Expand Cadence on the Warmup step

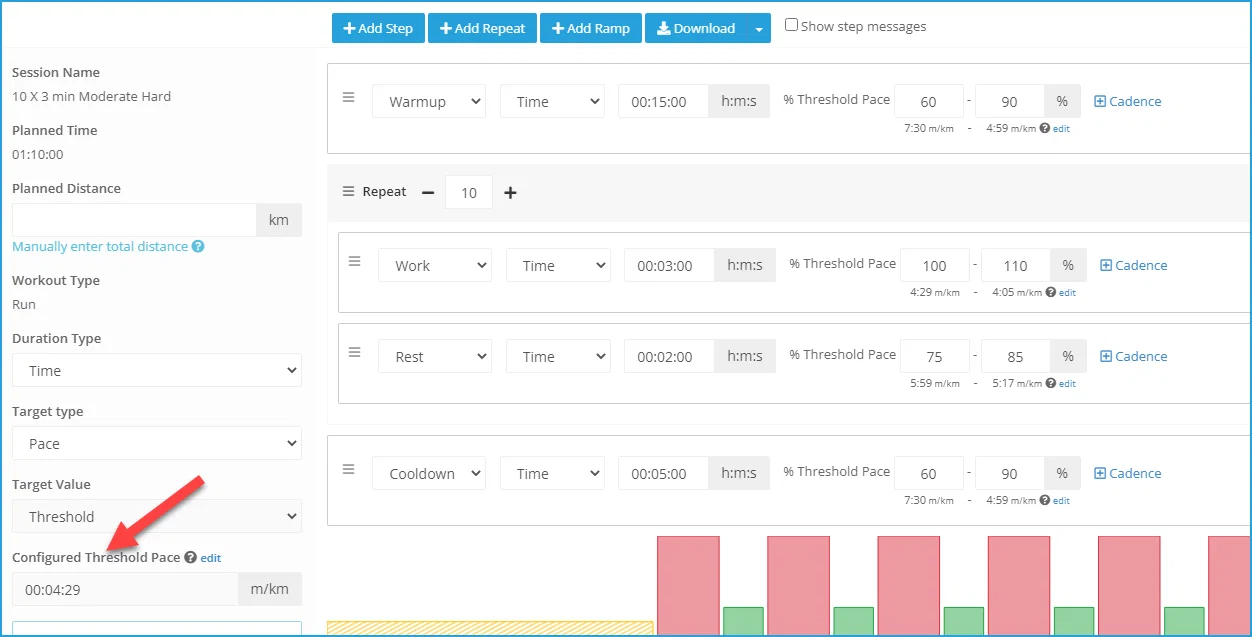[x=1128, y=101]
